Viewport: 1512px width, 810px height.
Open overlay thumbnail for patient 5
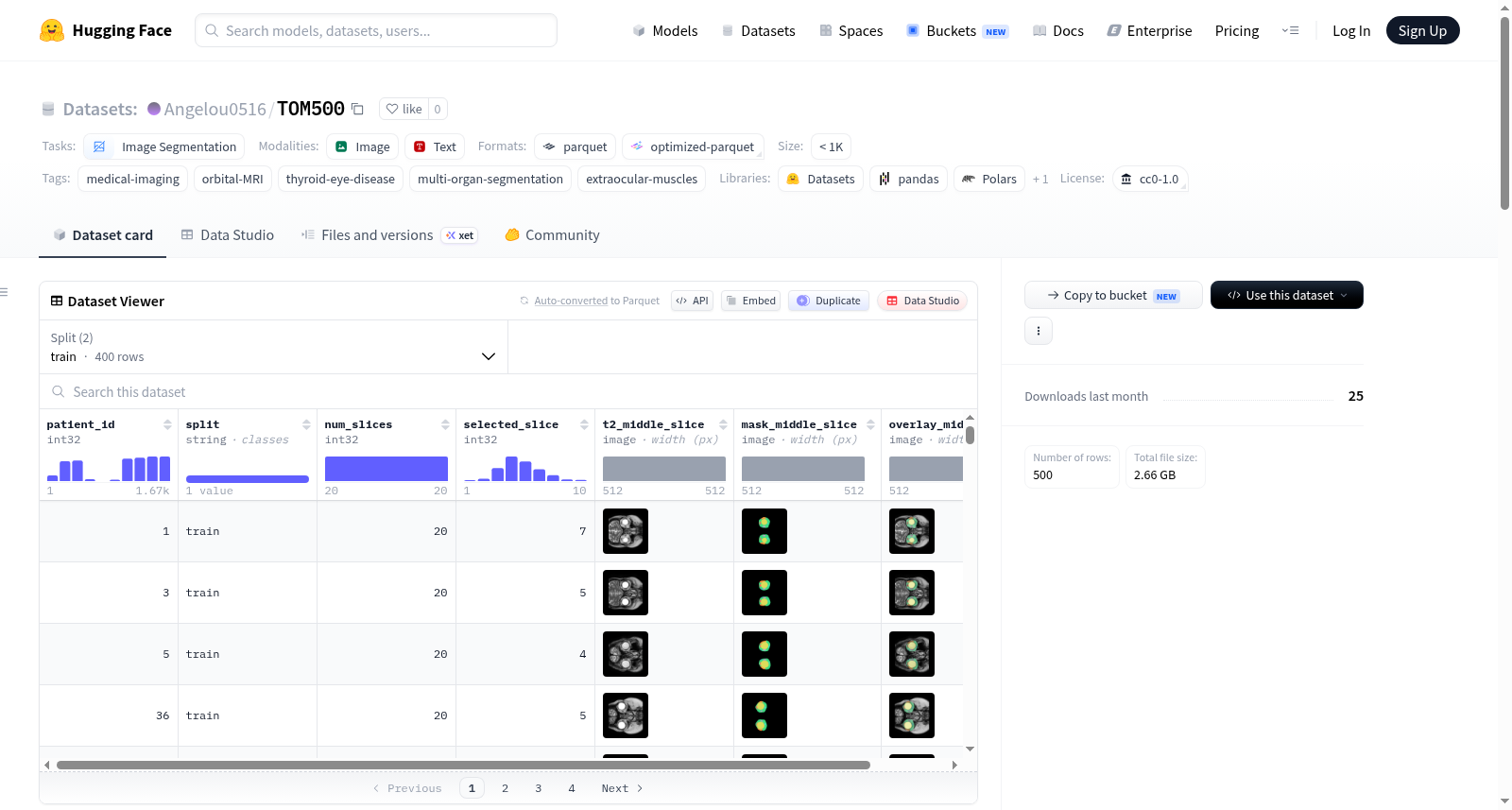click(912, 654)
